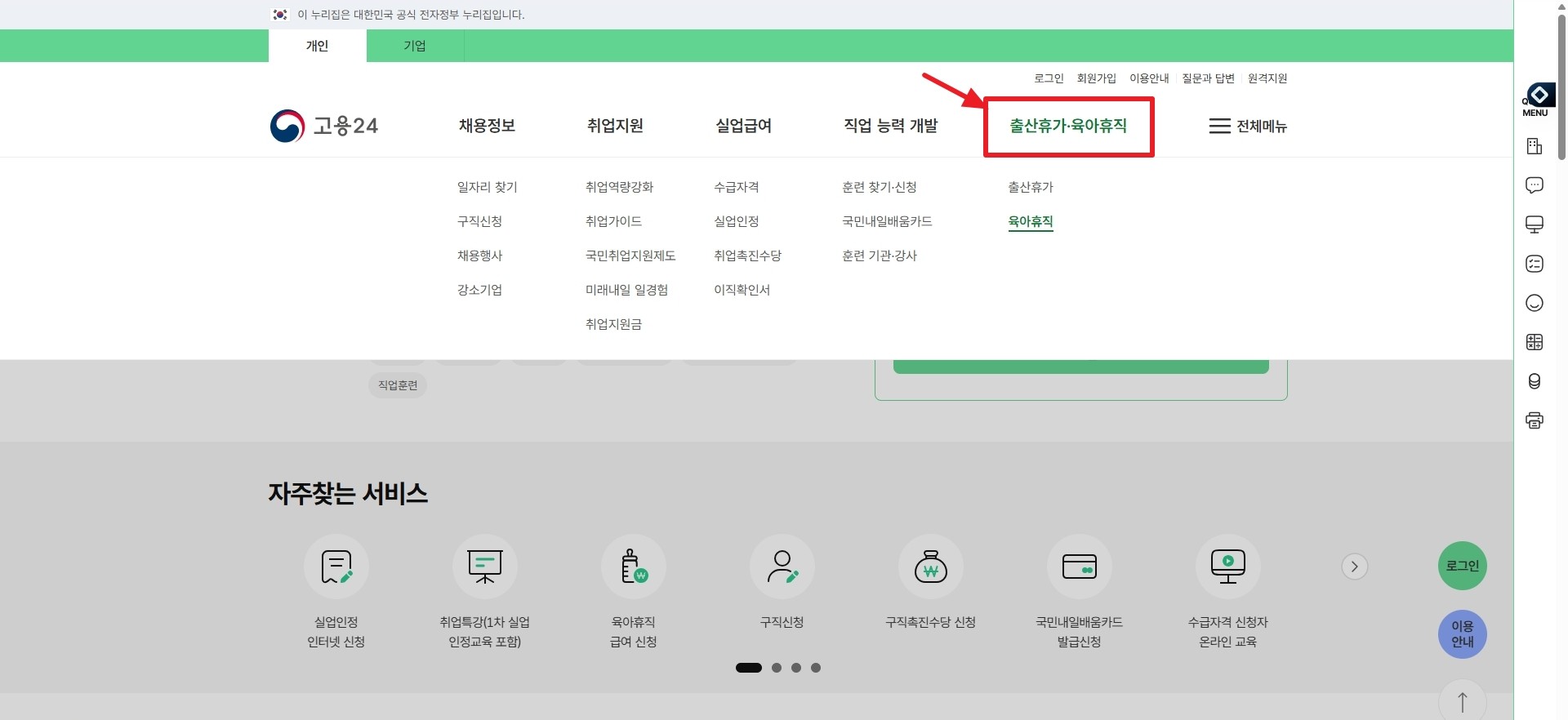The height and width of the screenshot is (720, 1568).
Task: Select 채용행사 submenu item
Action: [479, 256]
